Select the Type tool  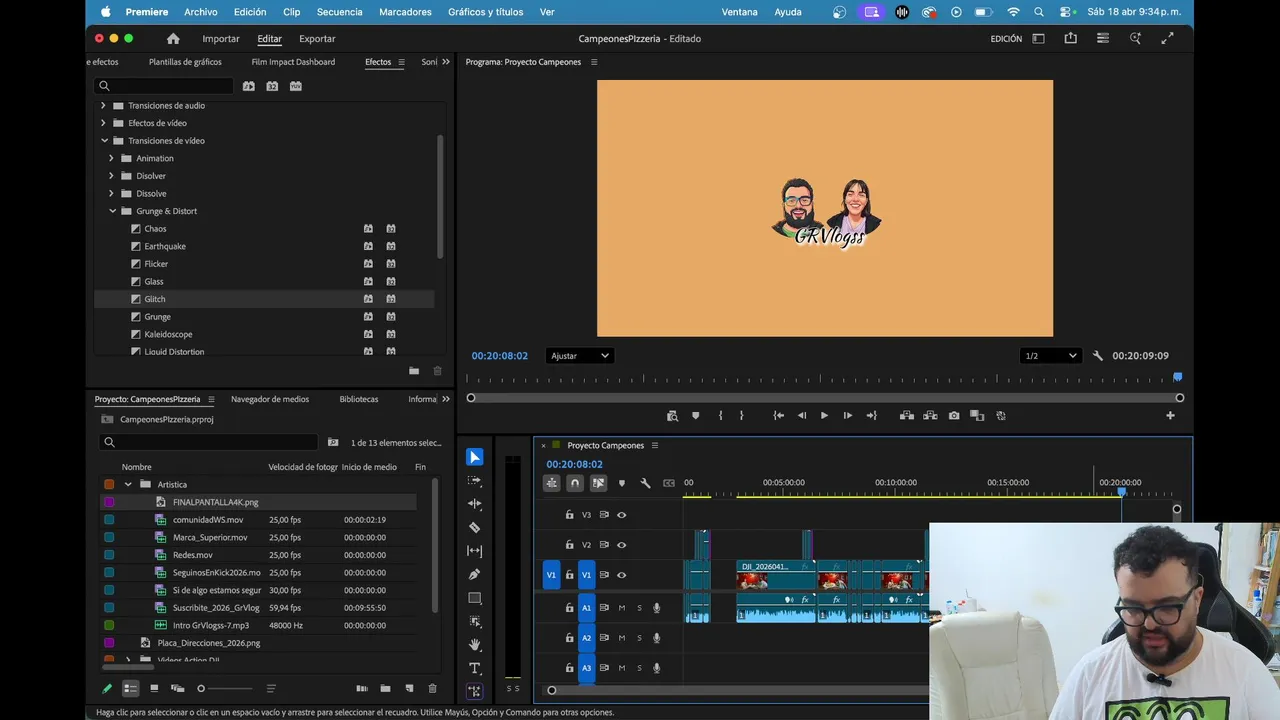475,668
